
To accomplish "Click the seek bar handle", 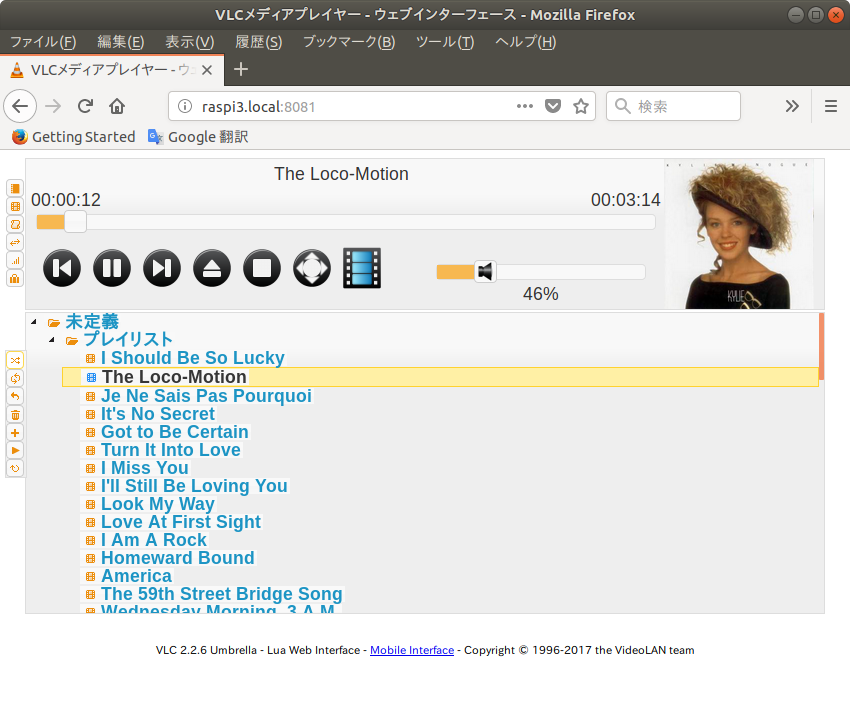I will click(75, 222).
